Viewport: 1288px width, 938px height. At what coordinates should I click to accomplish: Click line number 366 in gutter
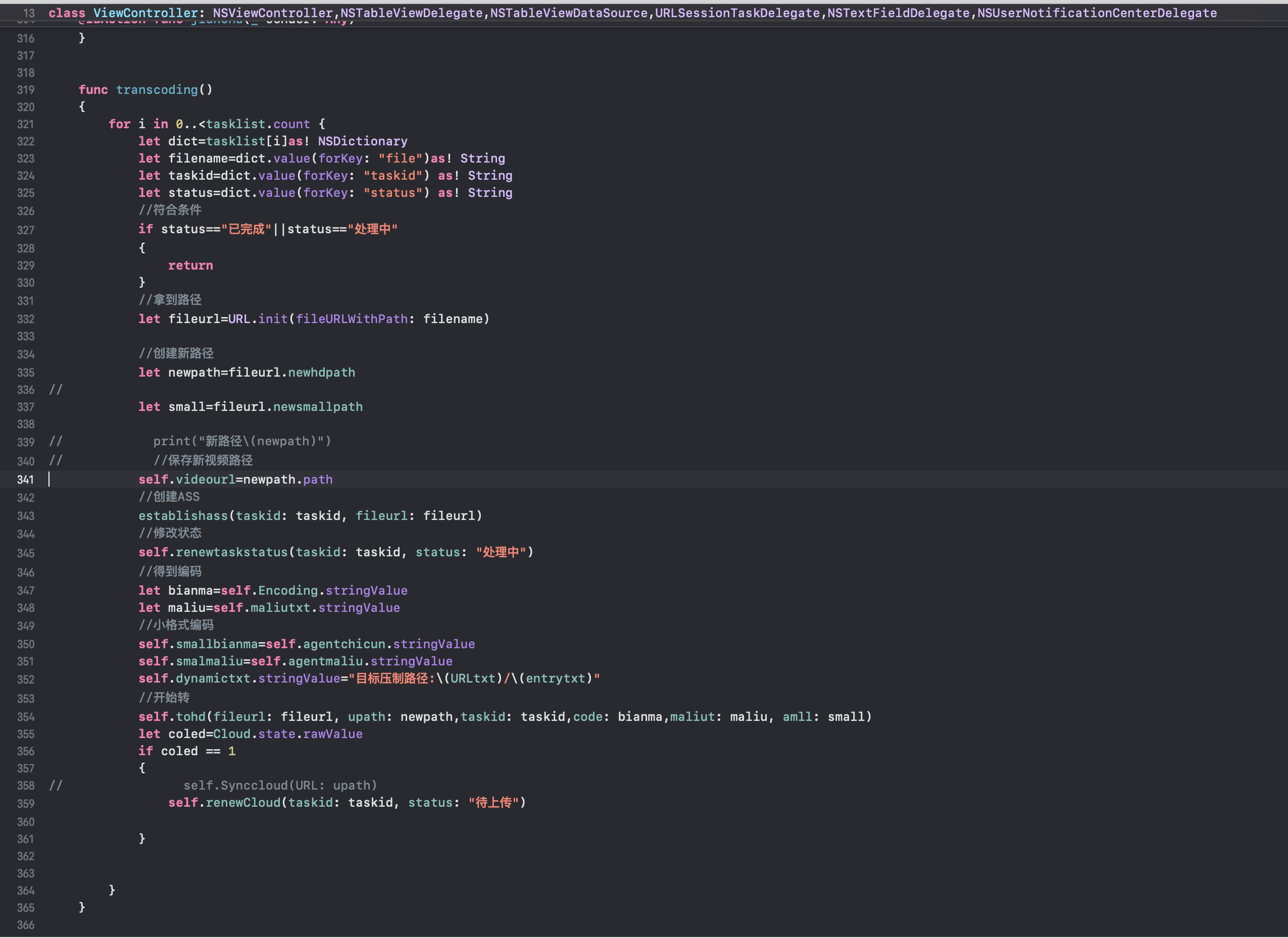tap(26, 924)
